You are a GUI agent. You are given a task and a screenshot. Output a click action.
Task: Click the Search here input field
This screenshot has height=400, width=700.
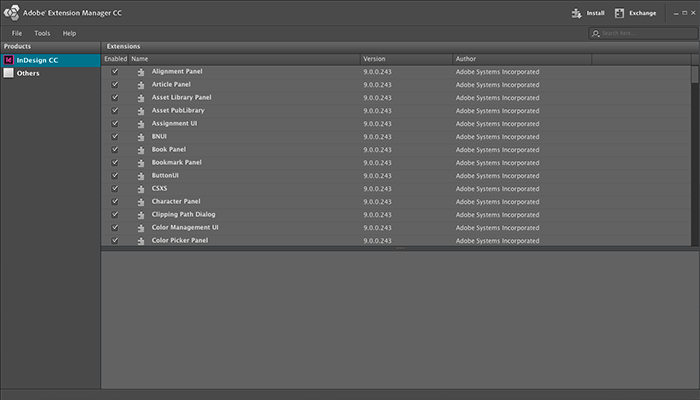(x=643, y=33)
